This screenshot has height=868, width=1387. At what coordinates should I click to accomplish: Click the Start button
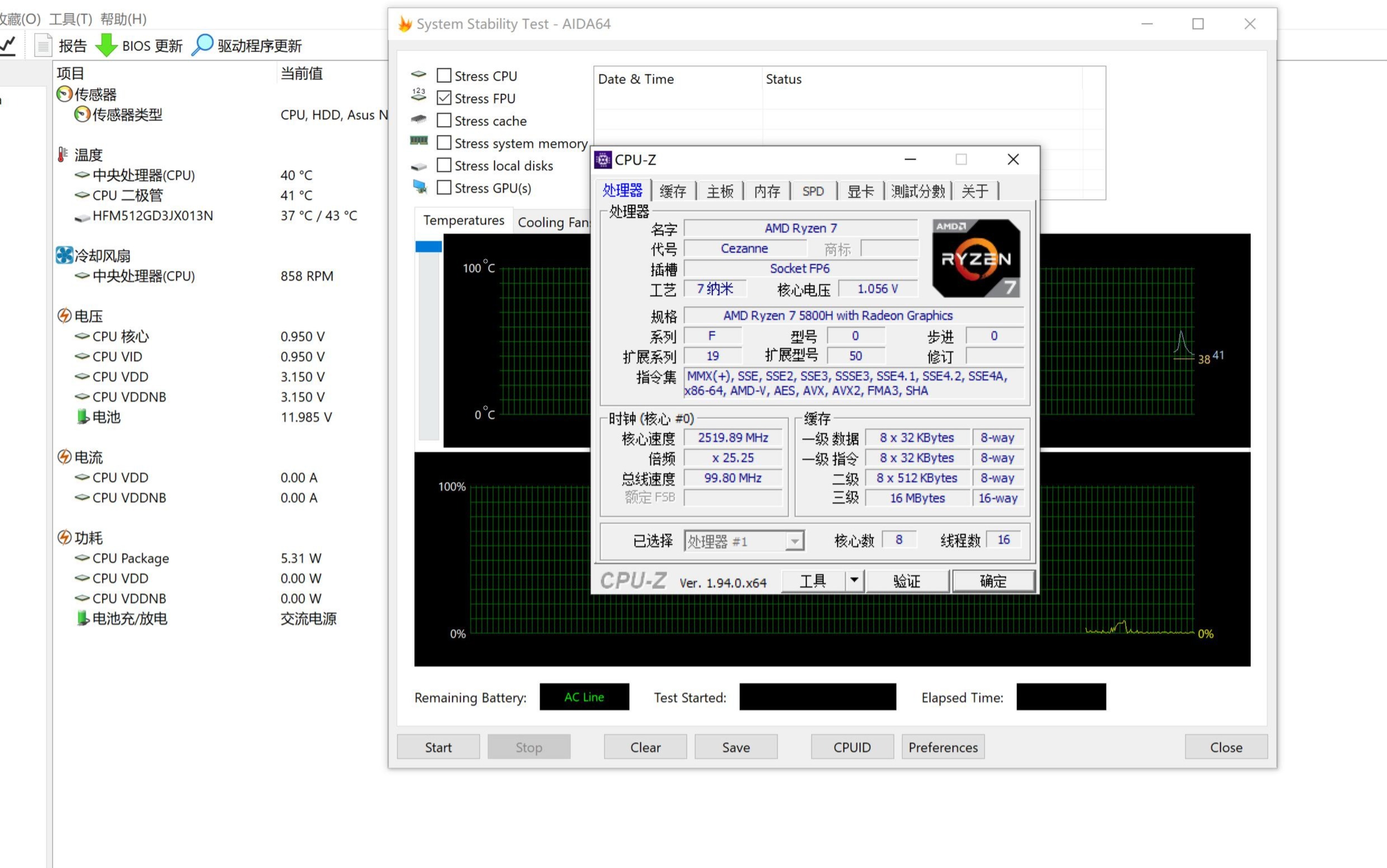pos(438,747)
